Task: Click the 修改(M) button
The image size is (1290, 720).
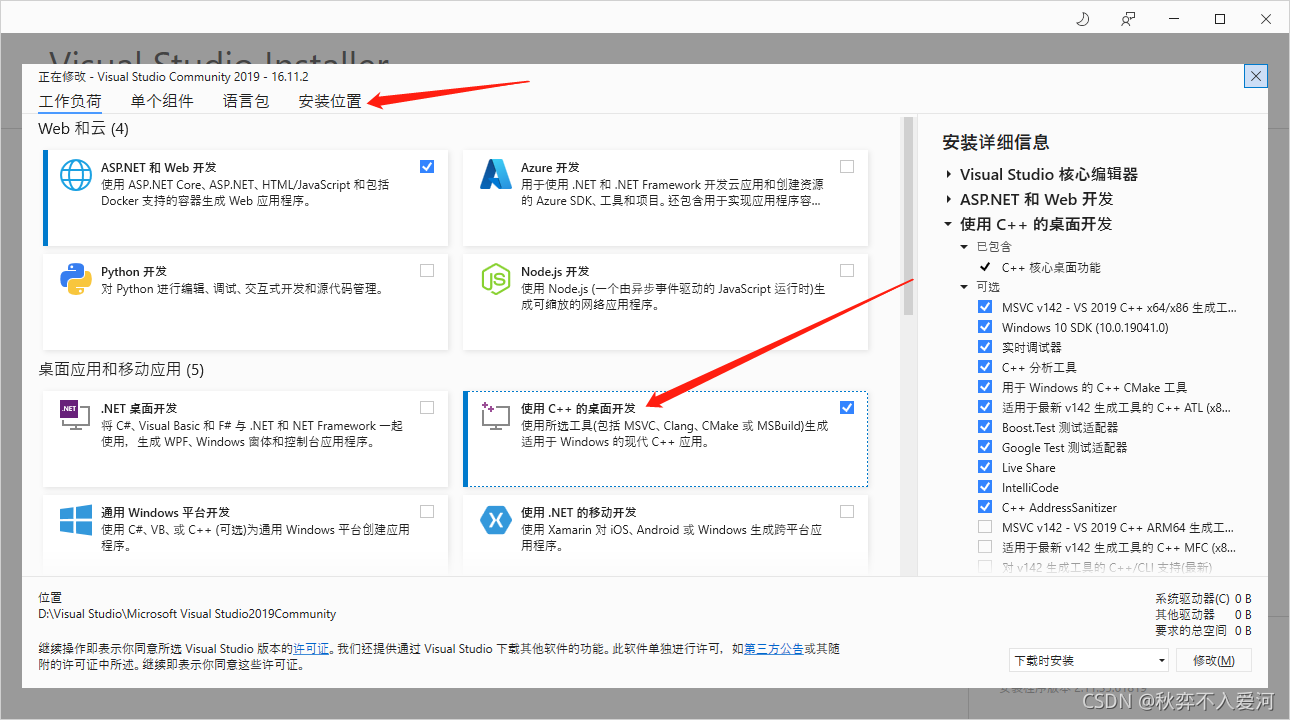Action: [1213, 660]
